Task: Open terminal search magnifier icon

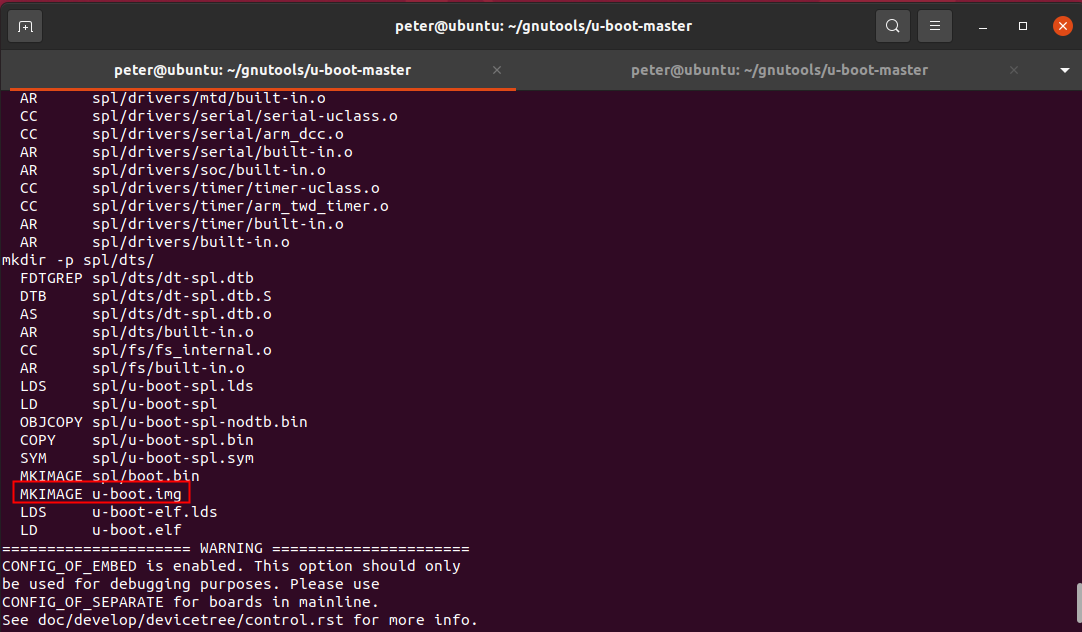Action: point(892,26)
